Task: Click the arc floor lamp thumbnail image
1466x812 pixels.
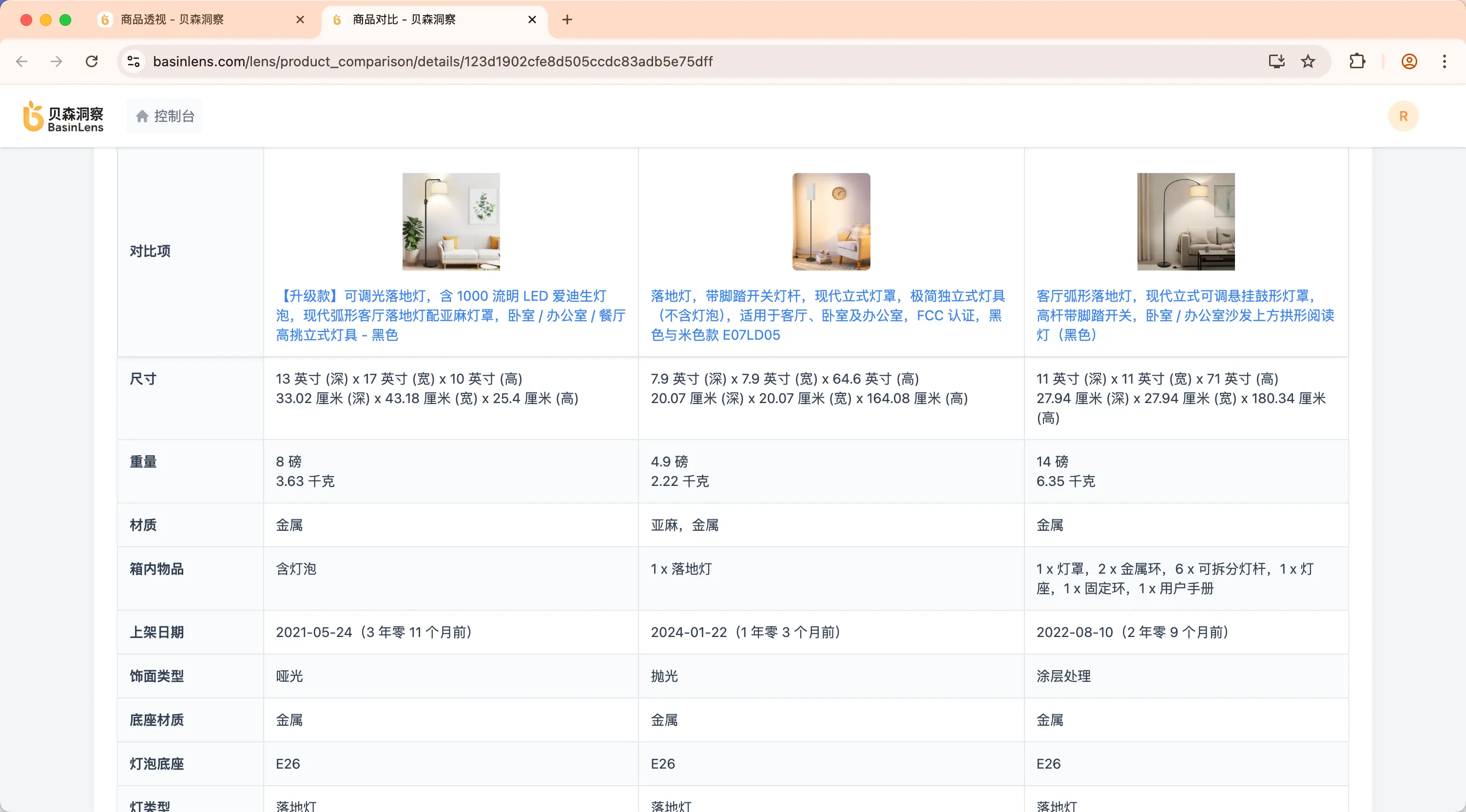Action: click(x=1185, y=221)
